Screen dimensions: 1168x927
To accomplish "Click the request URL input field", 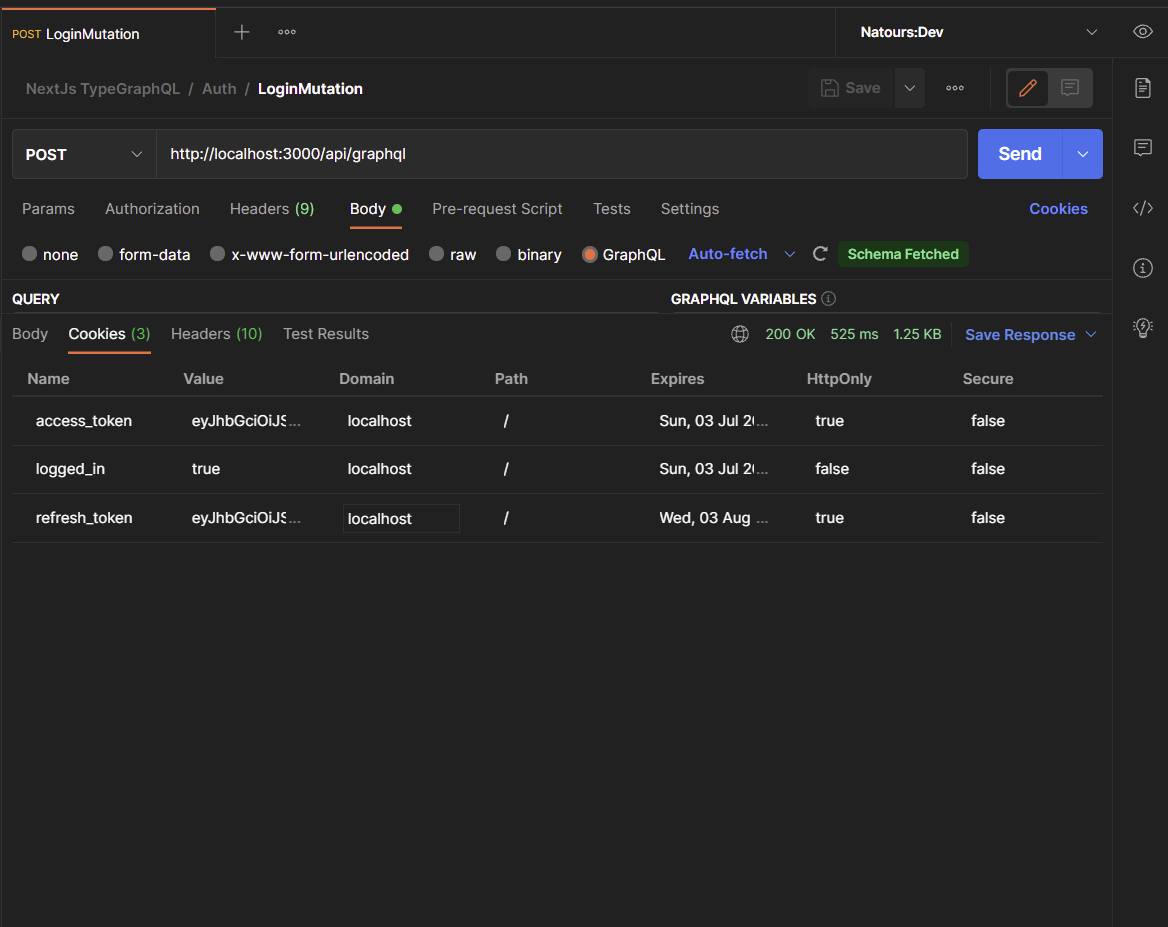I will point(560,154).
